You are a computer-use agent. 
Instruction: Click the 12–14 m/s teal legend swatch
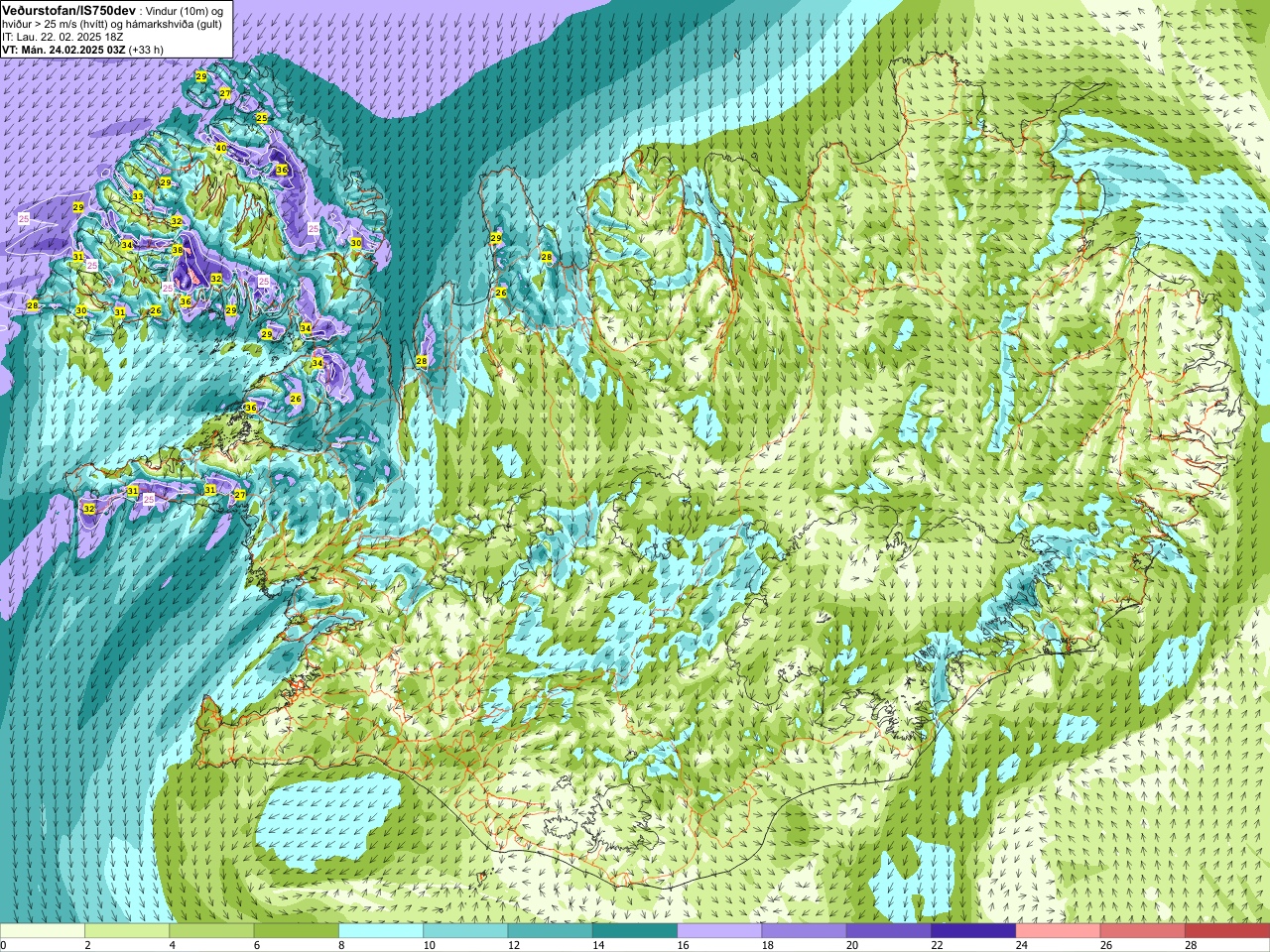click(551, 931)
